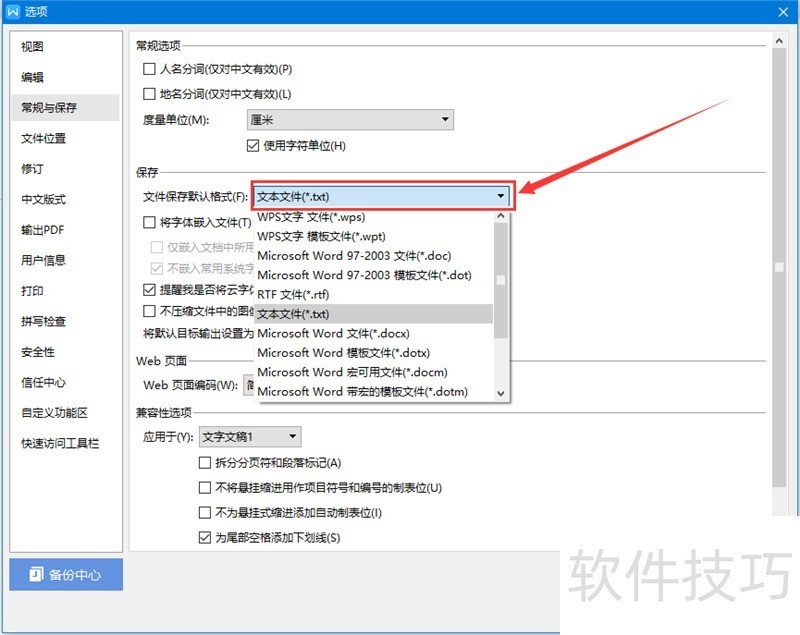Screen dimensions: 800x635
Task: Uncheck 为尾部空格添加下划线 option
Action: (205, 537)
